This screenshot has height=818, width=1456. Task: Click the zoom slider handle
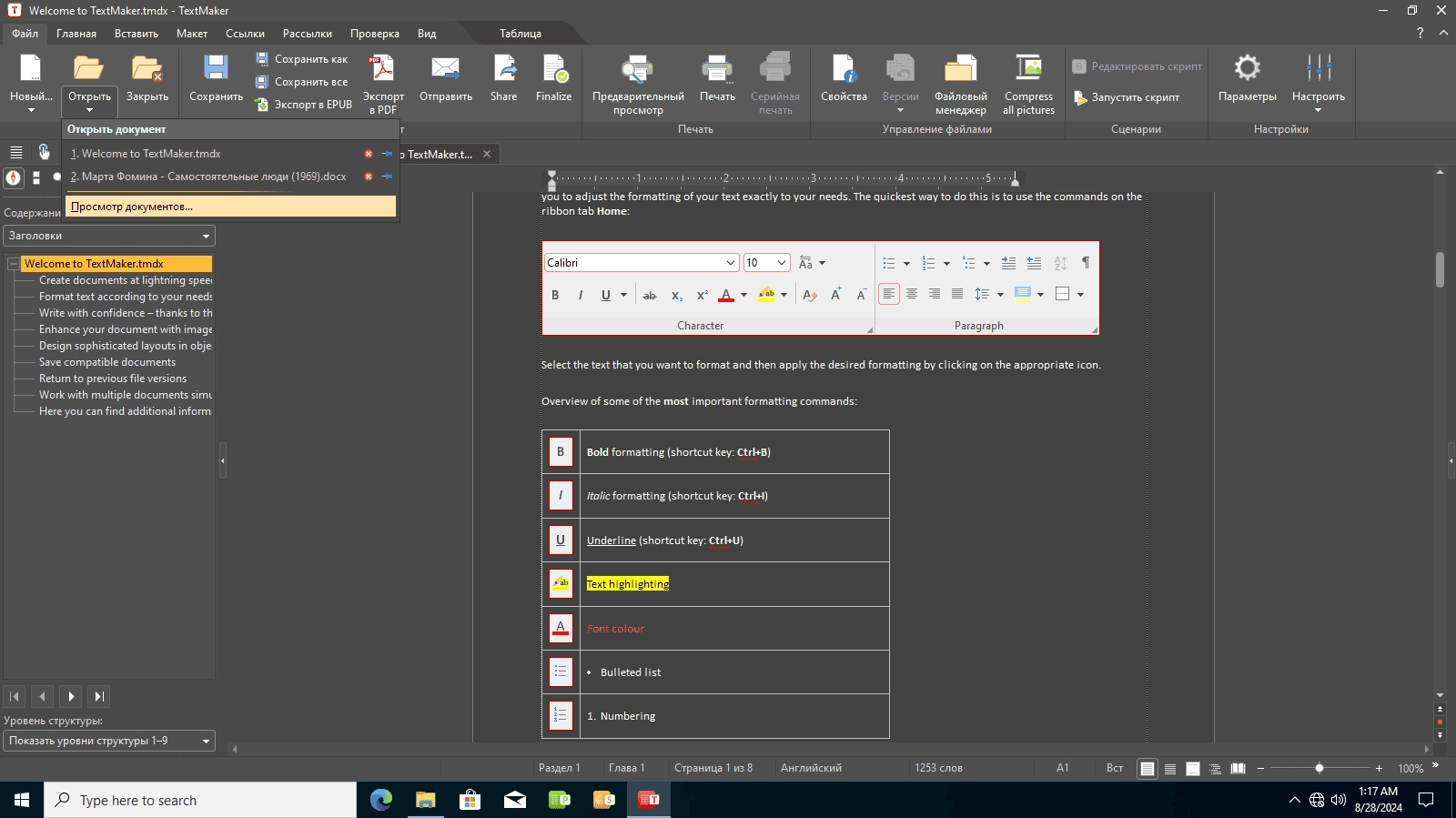point(1319,769)
